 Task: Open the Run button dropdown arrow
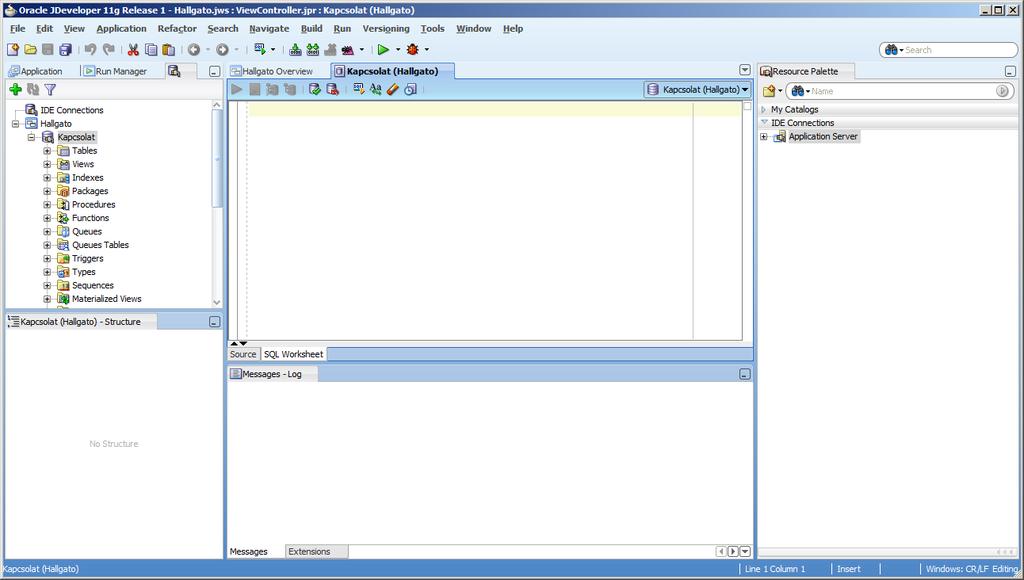(x=398, y=50)
